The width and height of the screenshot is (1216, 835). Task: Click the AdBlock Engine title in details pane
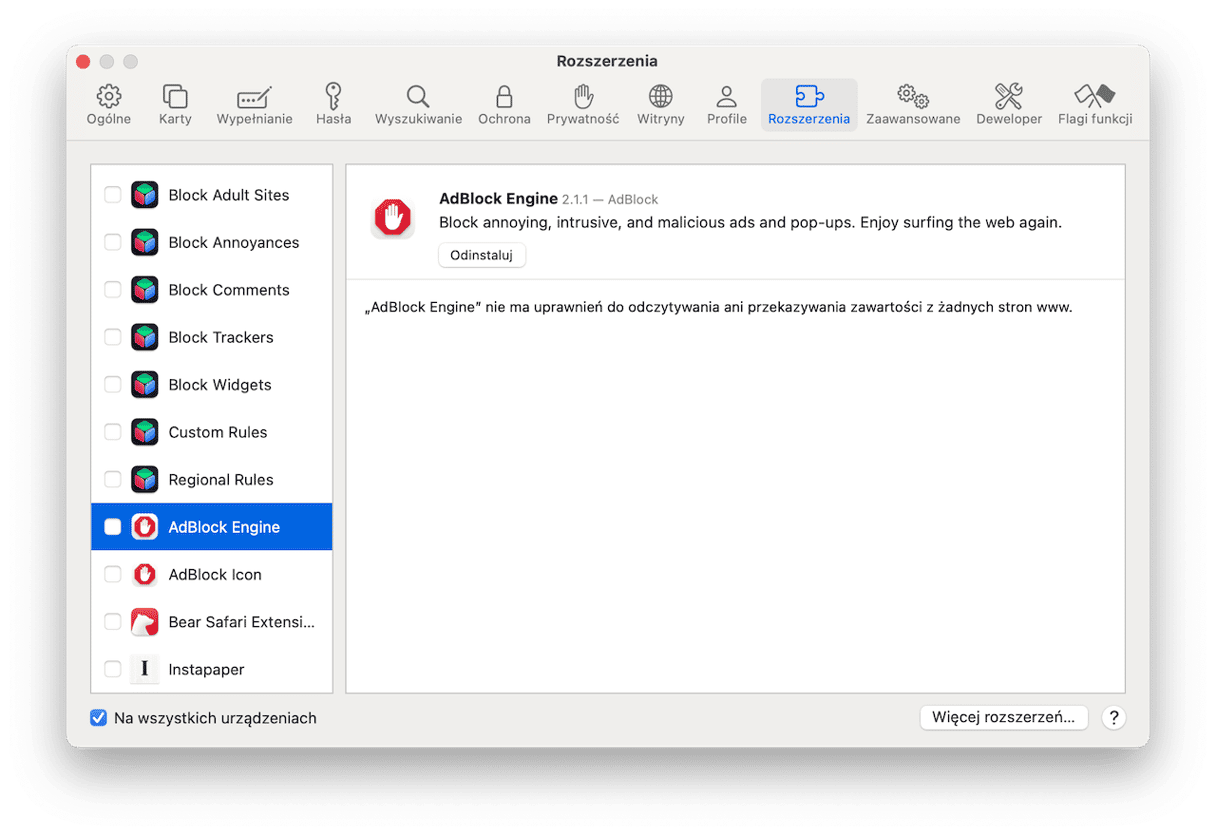point(498,199)
